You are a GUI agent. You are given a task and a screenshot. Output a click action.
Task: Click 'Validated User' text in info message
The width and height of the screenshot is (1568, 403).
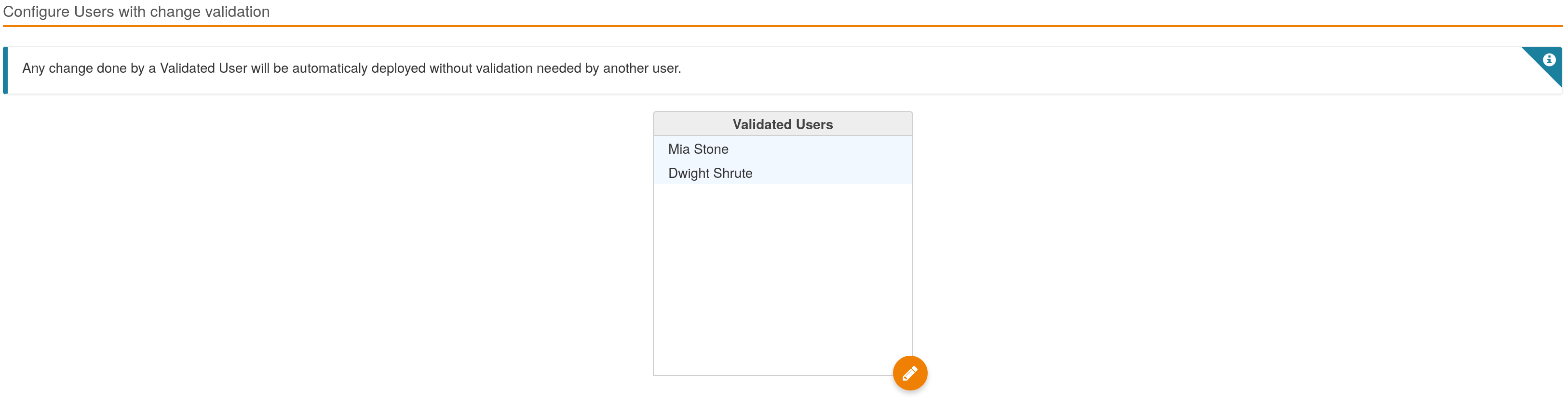tap(203, 68)
